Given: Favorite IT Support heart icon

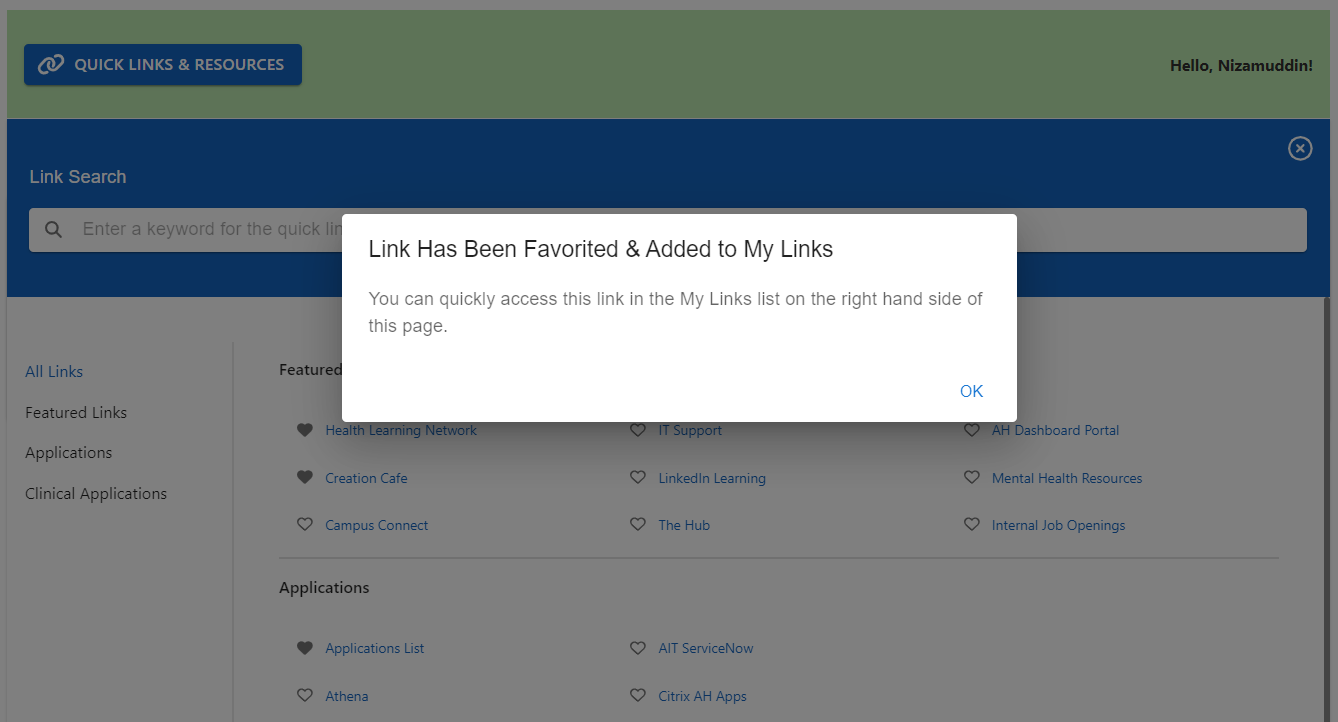Looking at the screenshot, I should 638,430.
